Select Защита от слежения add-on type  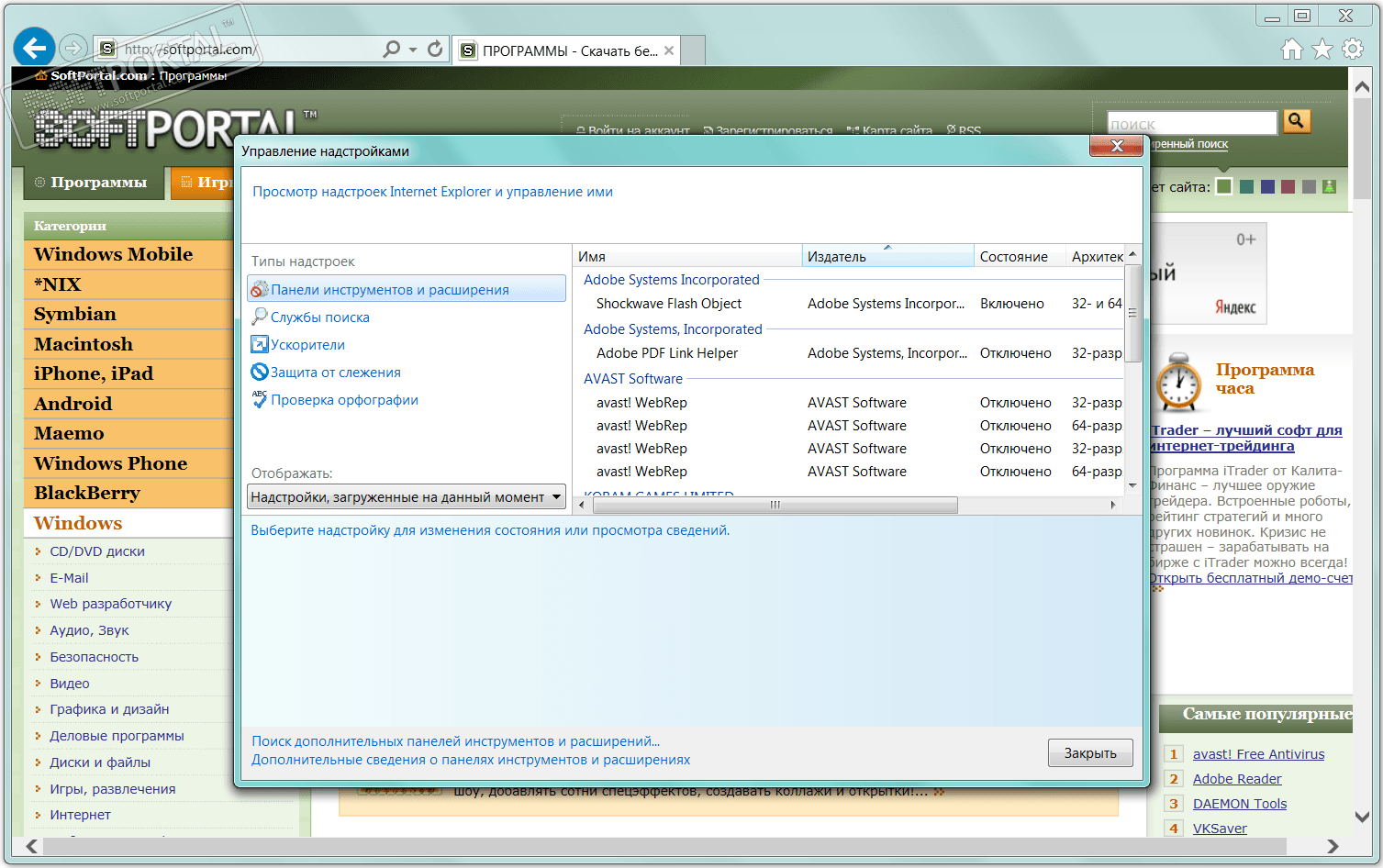(335, 373)
